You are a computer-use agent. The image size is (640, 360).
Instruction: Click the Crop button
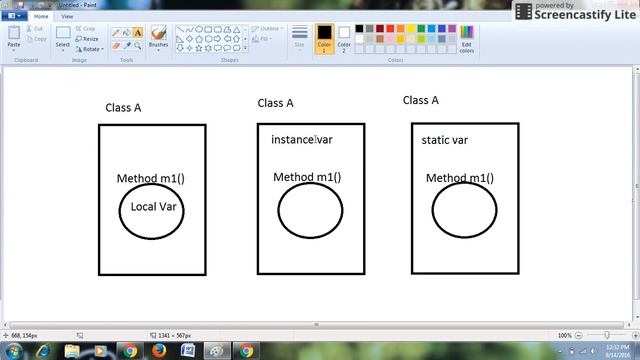click(85, 29)
